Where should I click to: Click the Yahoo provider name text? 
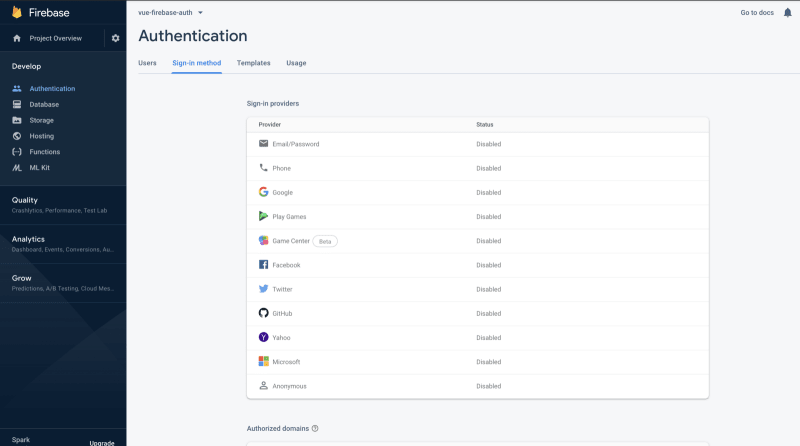point(281,337)
